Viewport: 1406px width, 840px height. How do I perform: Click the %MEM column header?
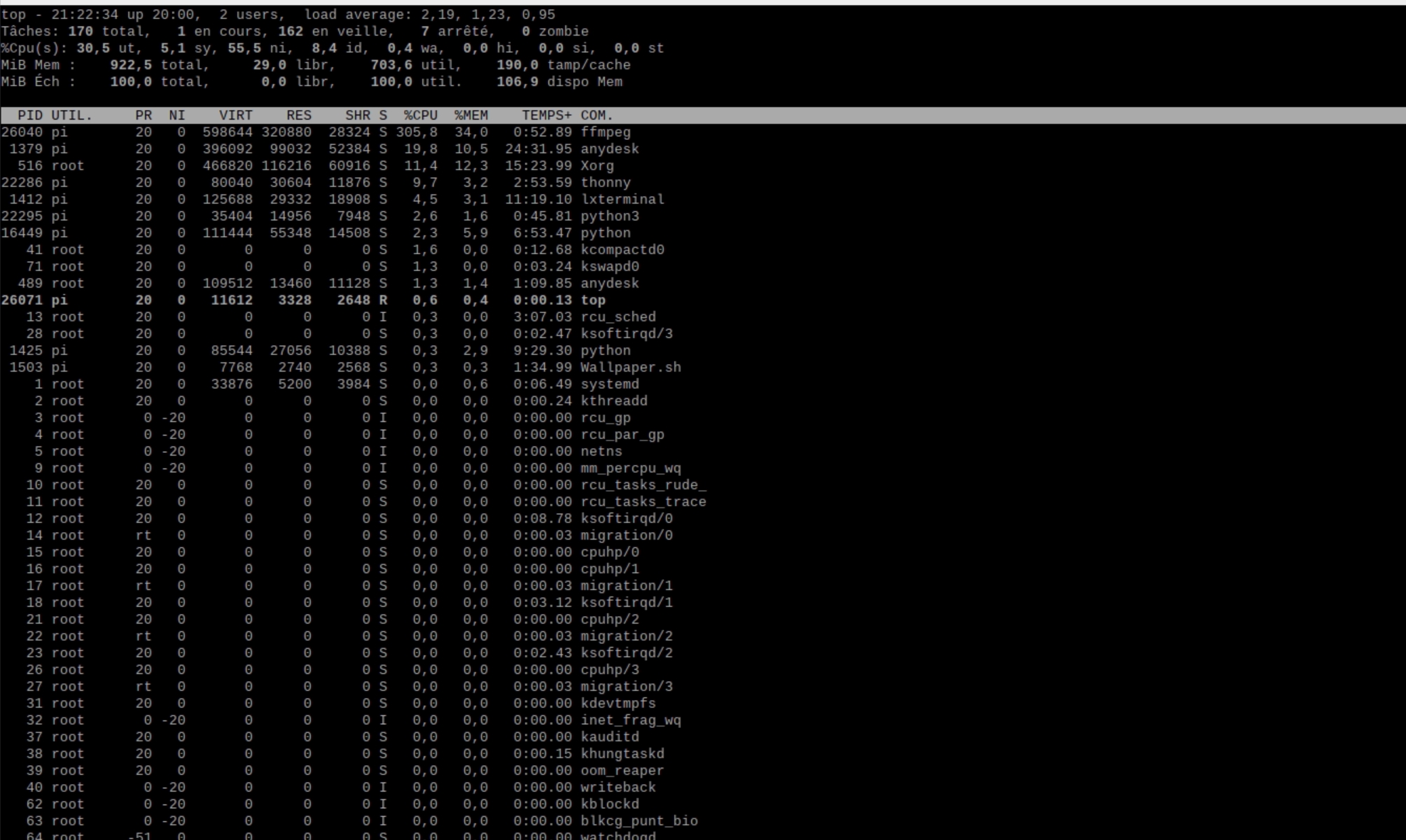pos(471,115)
